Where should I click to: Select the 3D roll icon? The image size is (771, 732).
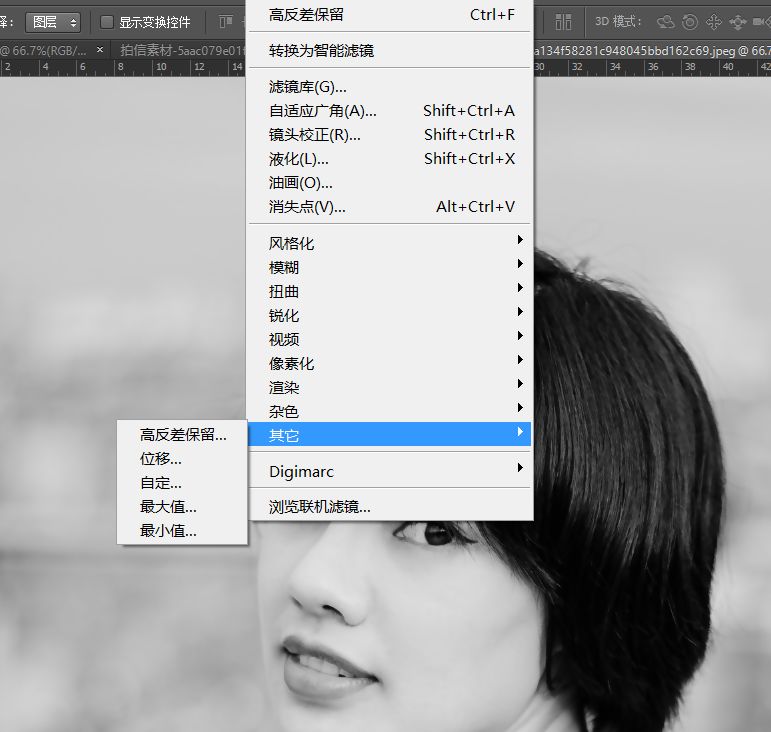[x=690, y=22]
